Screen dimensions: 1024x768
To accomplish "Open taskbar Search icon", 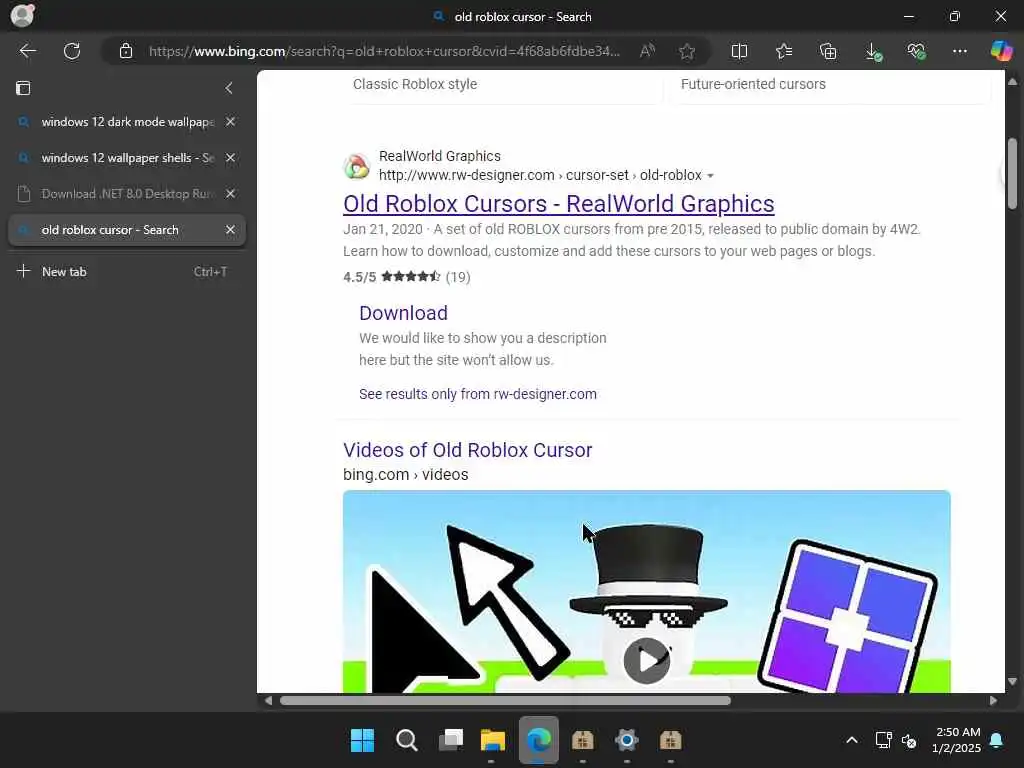I will (x=406, y=740).
